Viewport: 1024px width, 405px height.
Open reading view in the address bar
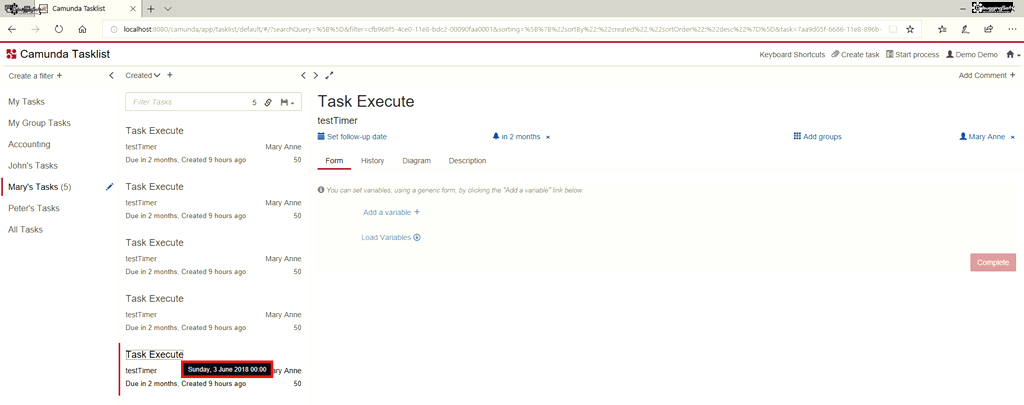pyautogui.click(x=893, y=29)
